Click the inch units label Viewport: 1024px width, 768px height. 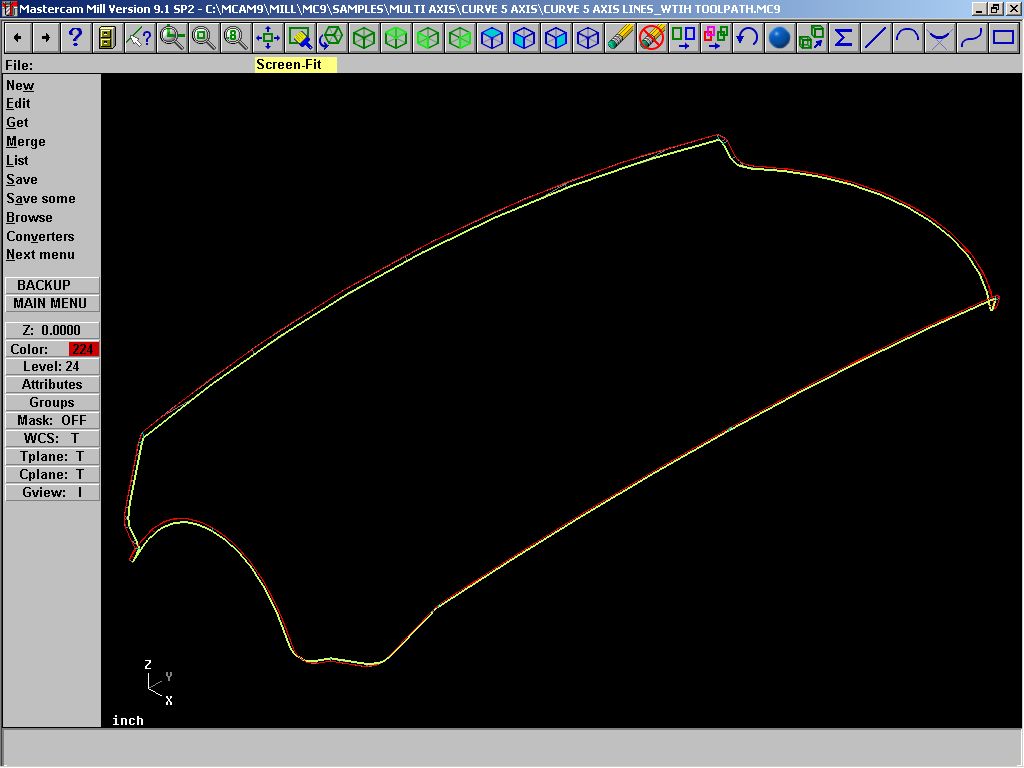click(128, 720)
